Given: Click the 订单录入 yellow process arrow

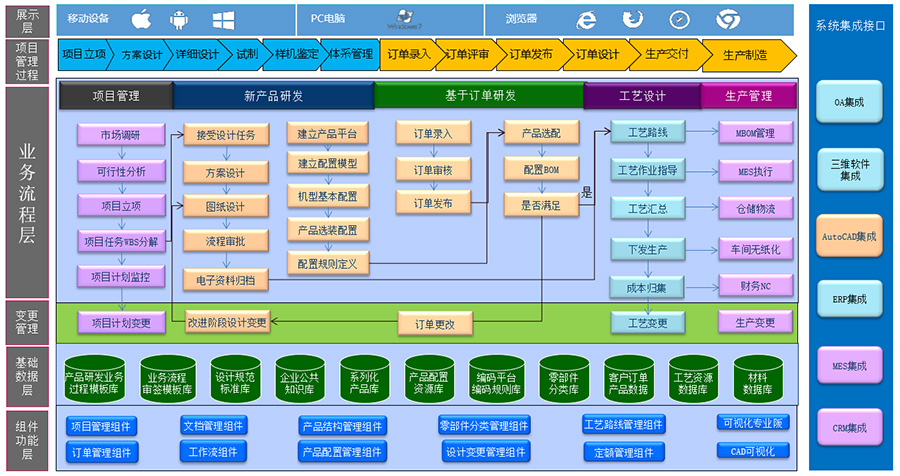Looking at the screenshot, I should coord(408,55).
